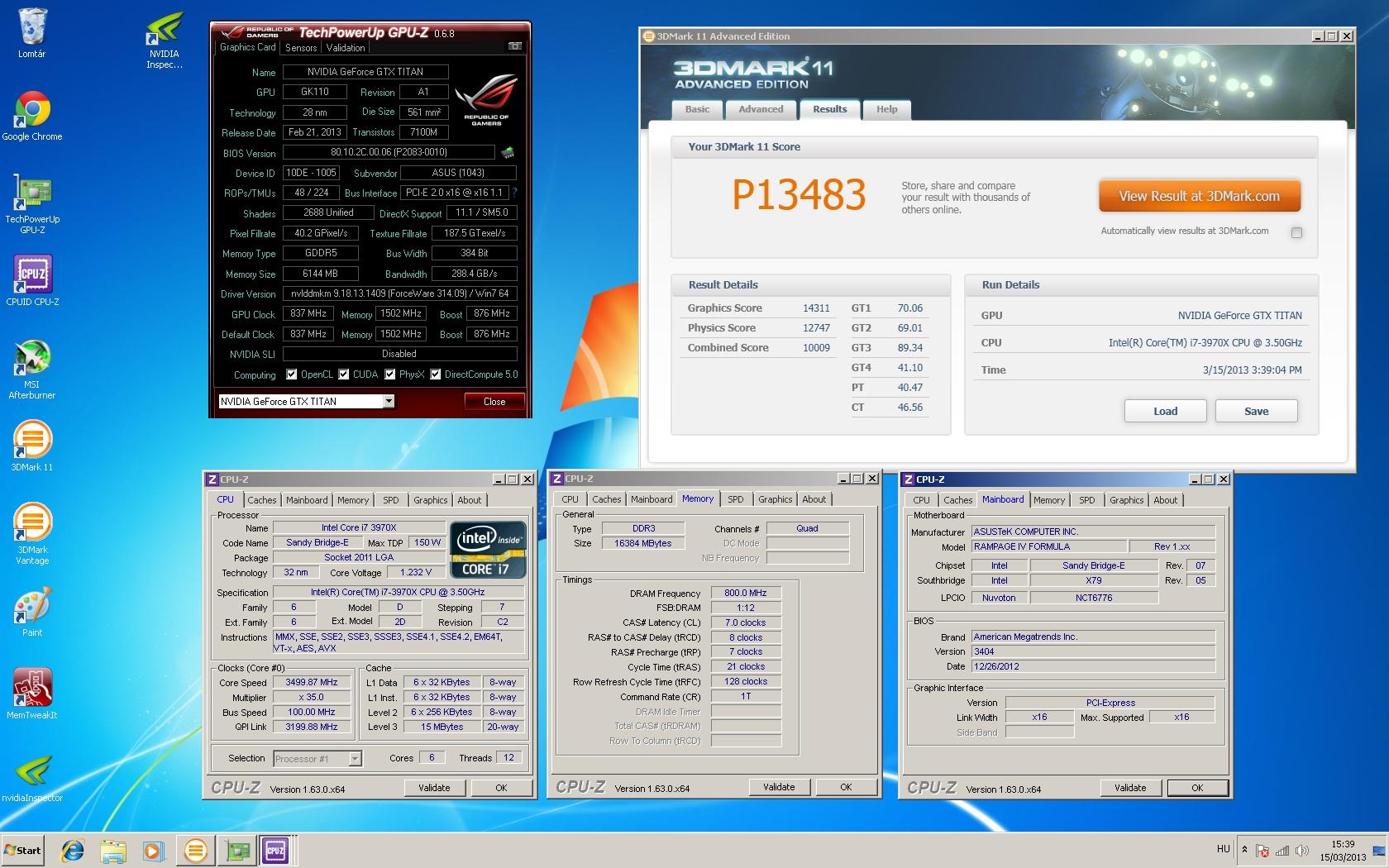Open Windows Media Player from the taskbar
The height and width of the screenshot is (868, 1389).
click(x=153, y=850)
